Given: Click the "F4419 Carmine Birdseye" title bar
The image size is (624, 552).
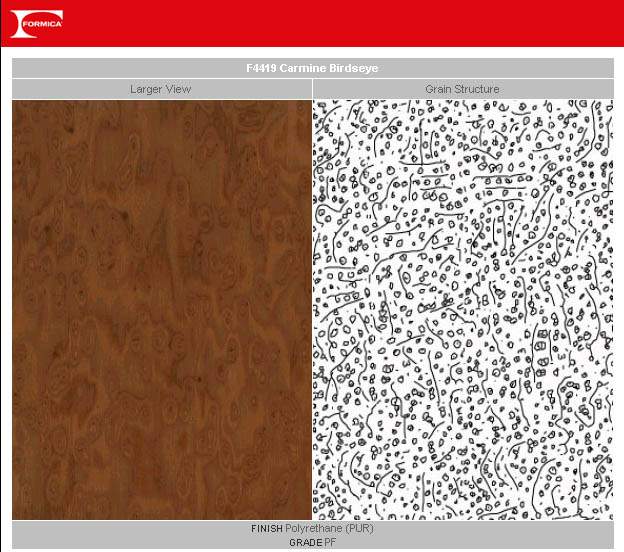Looking at the screenshot, I should (312, 68).
